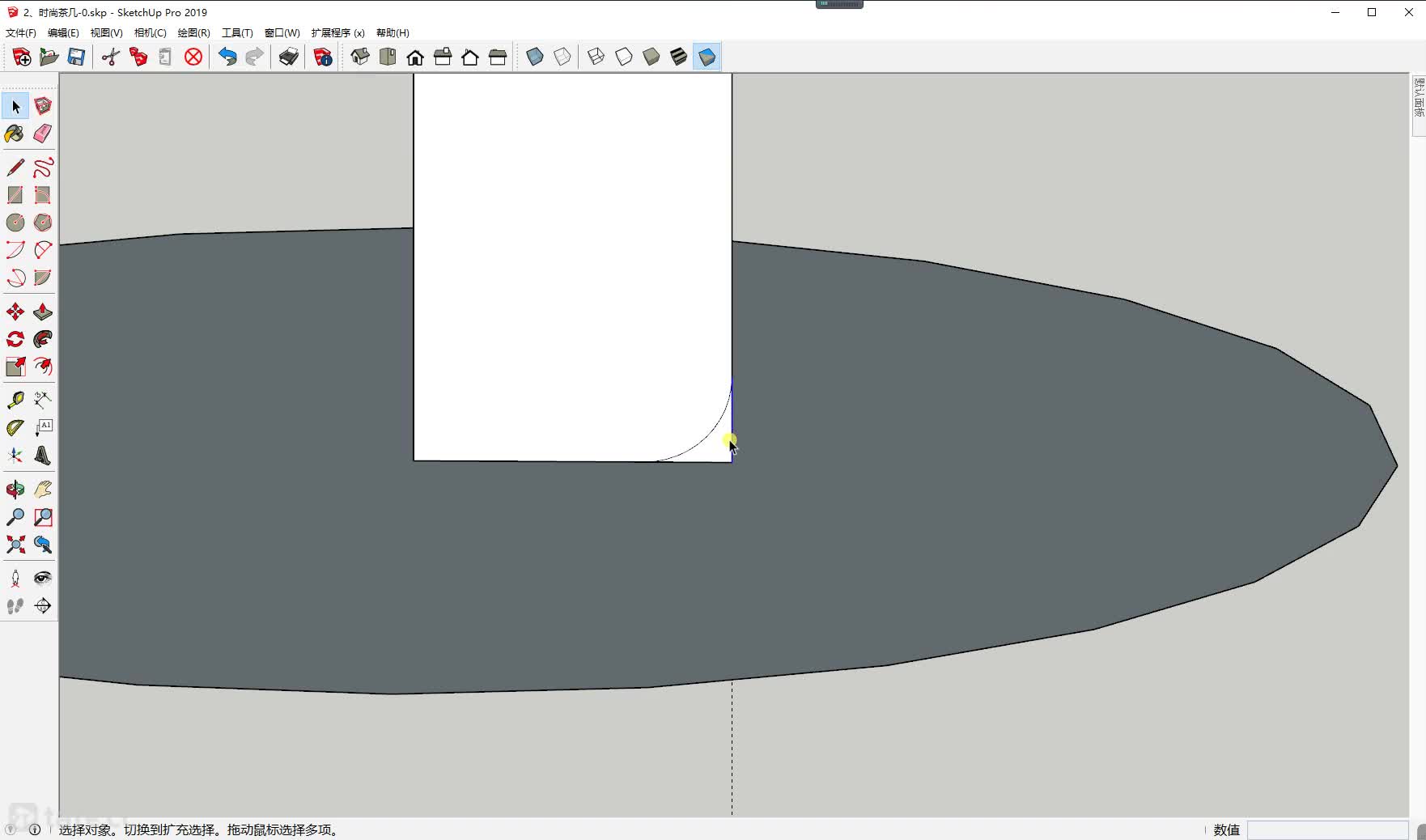Open the 工具(T) menu
Image resolution: width=1426 pixels, height=840 pixels.
click(237, 33)
